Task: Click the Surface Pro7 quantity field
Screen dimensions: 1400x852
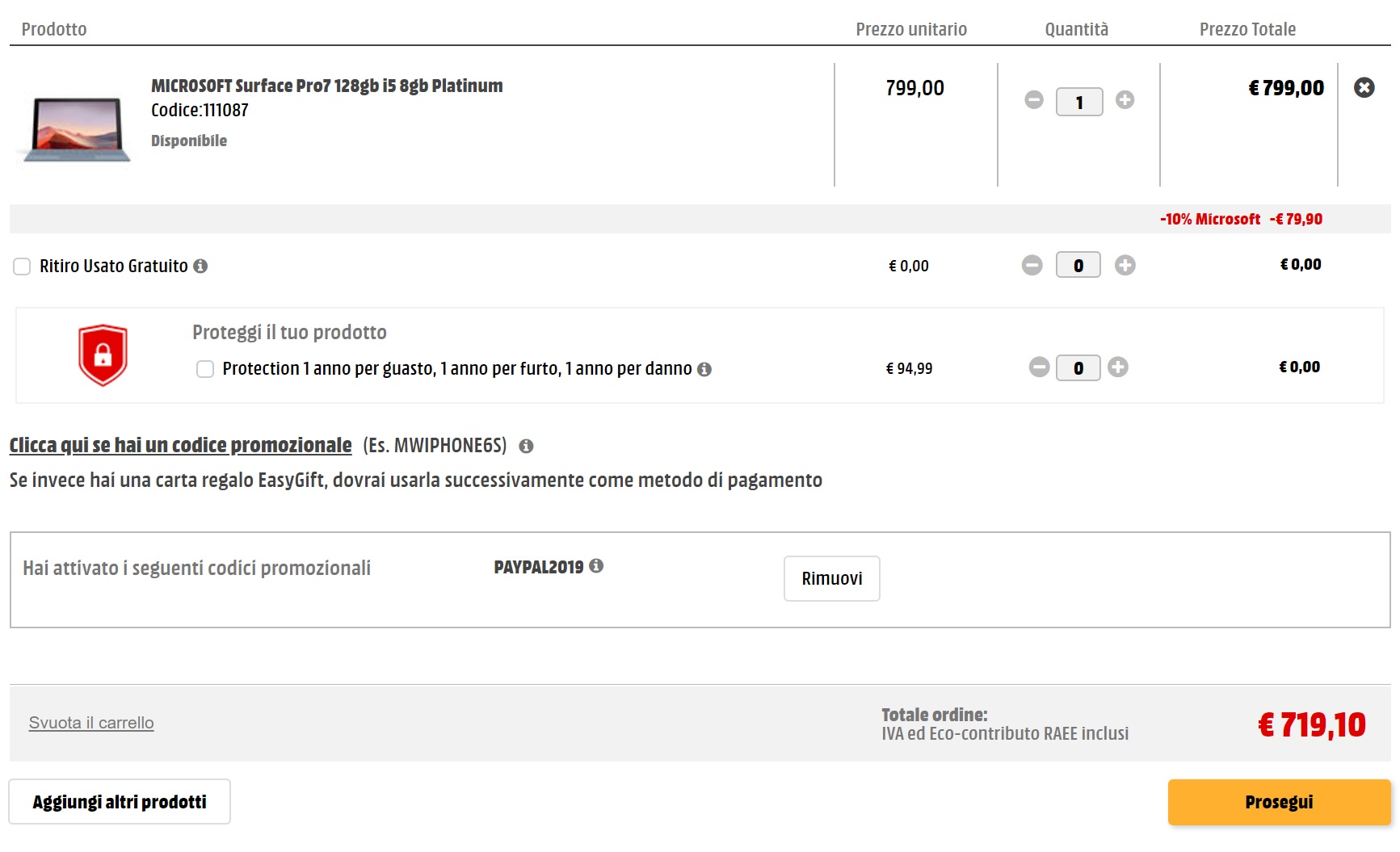Action: click(1079, 102)
